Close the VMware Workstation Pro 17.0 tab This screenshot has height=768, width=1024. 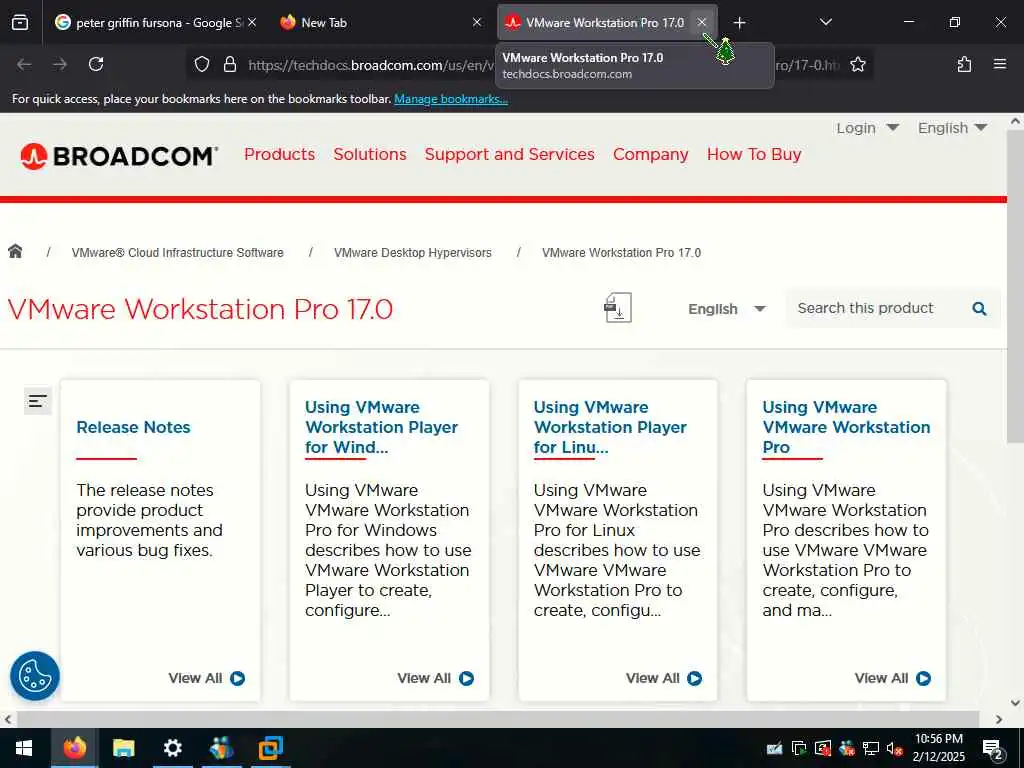point(701,23)
